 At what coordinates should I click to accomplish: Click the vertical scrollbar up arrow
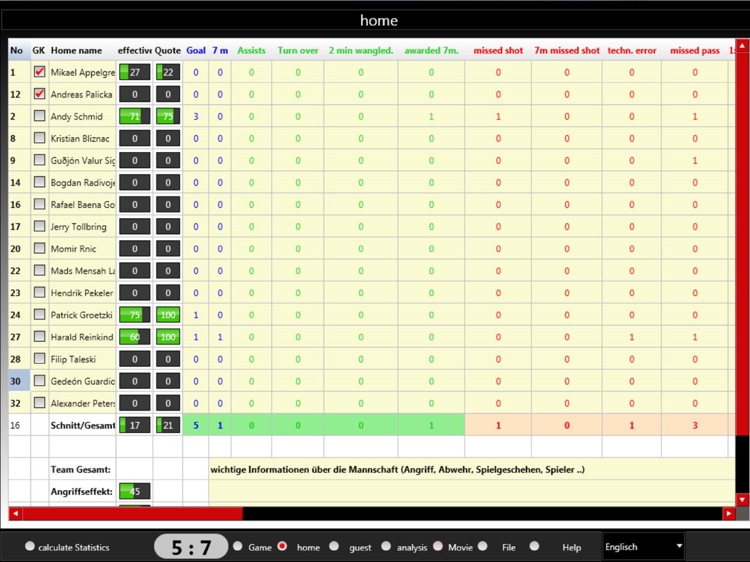point(742,46)
